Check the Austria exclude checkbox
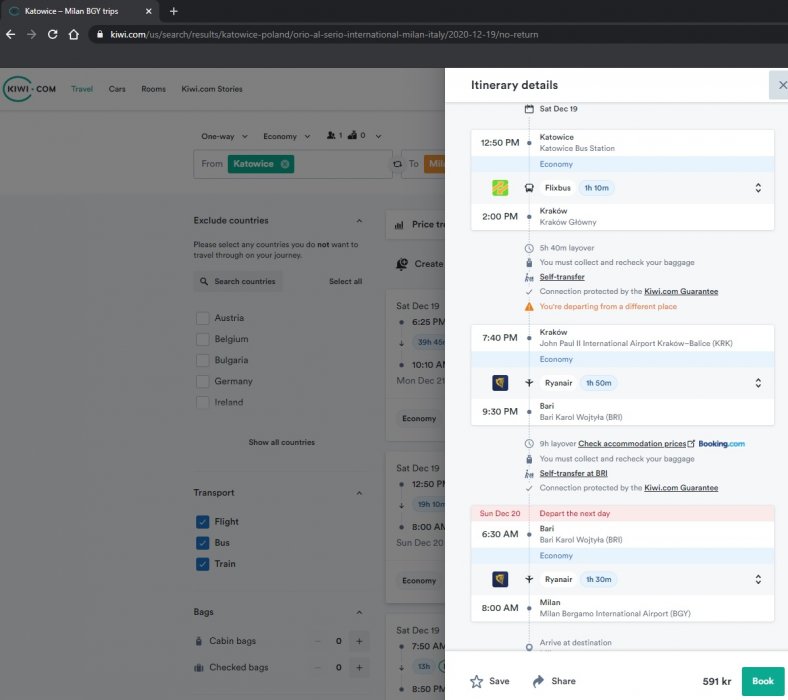The width and height of the screenshot is (788, 700). [203, 318]
